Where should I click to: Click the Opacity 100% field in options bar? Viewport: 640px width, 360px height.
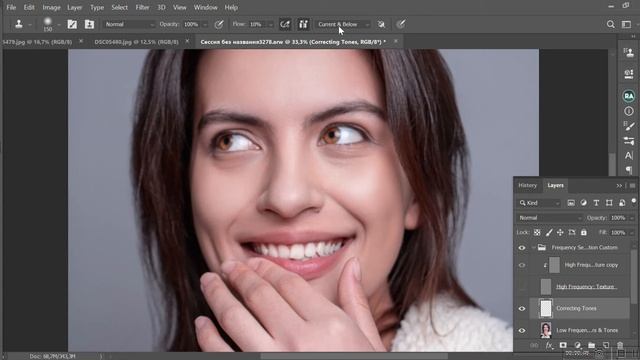(x=191, y=24)
